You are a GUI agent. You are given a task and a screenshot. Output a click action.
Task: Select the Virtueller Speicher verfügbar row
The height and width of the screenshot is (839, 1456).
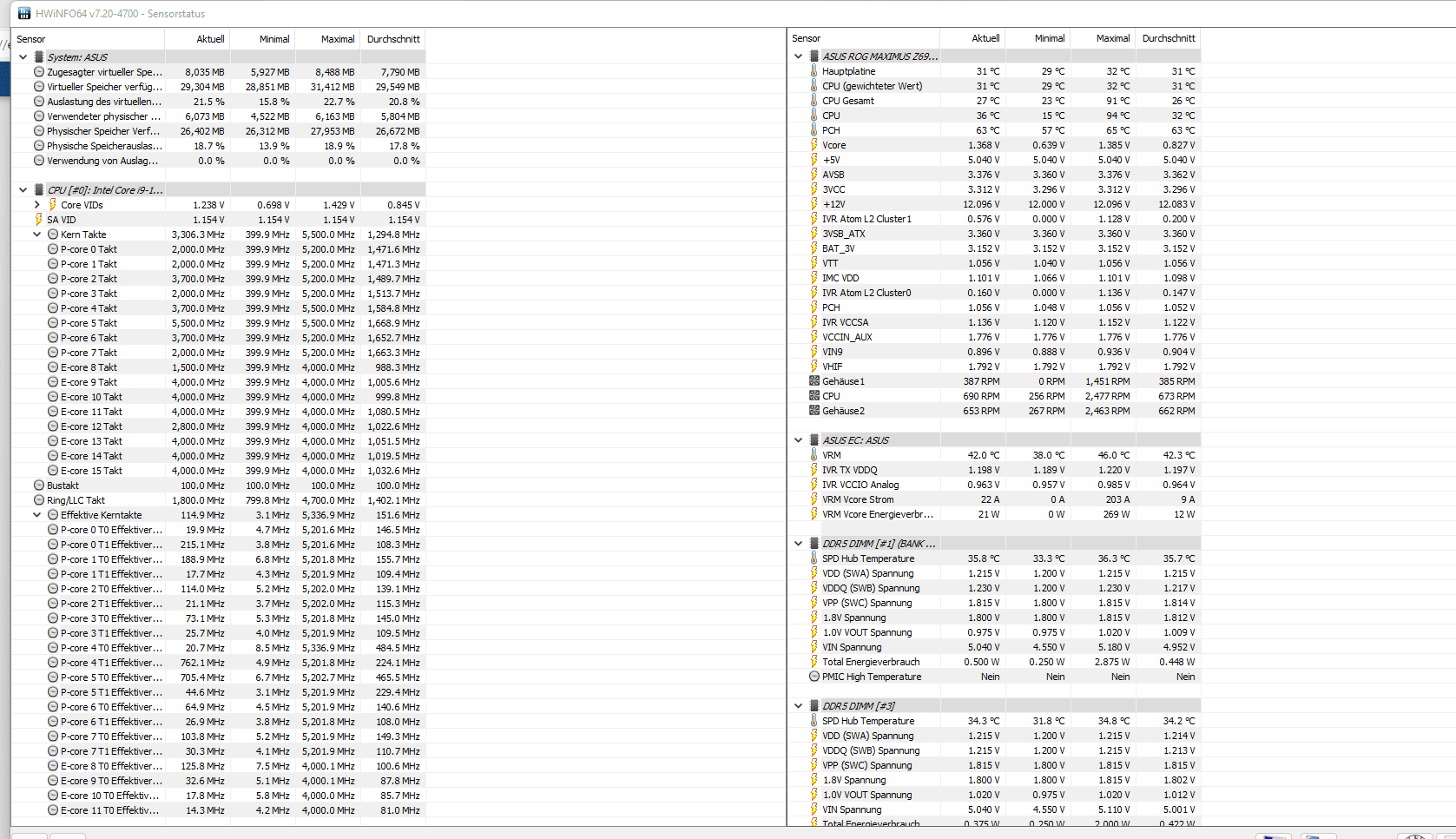[x=219, y=87]
